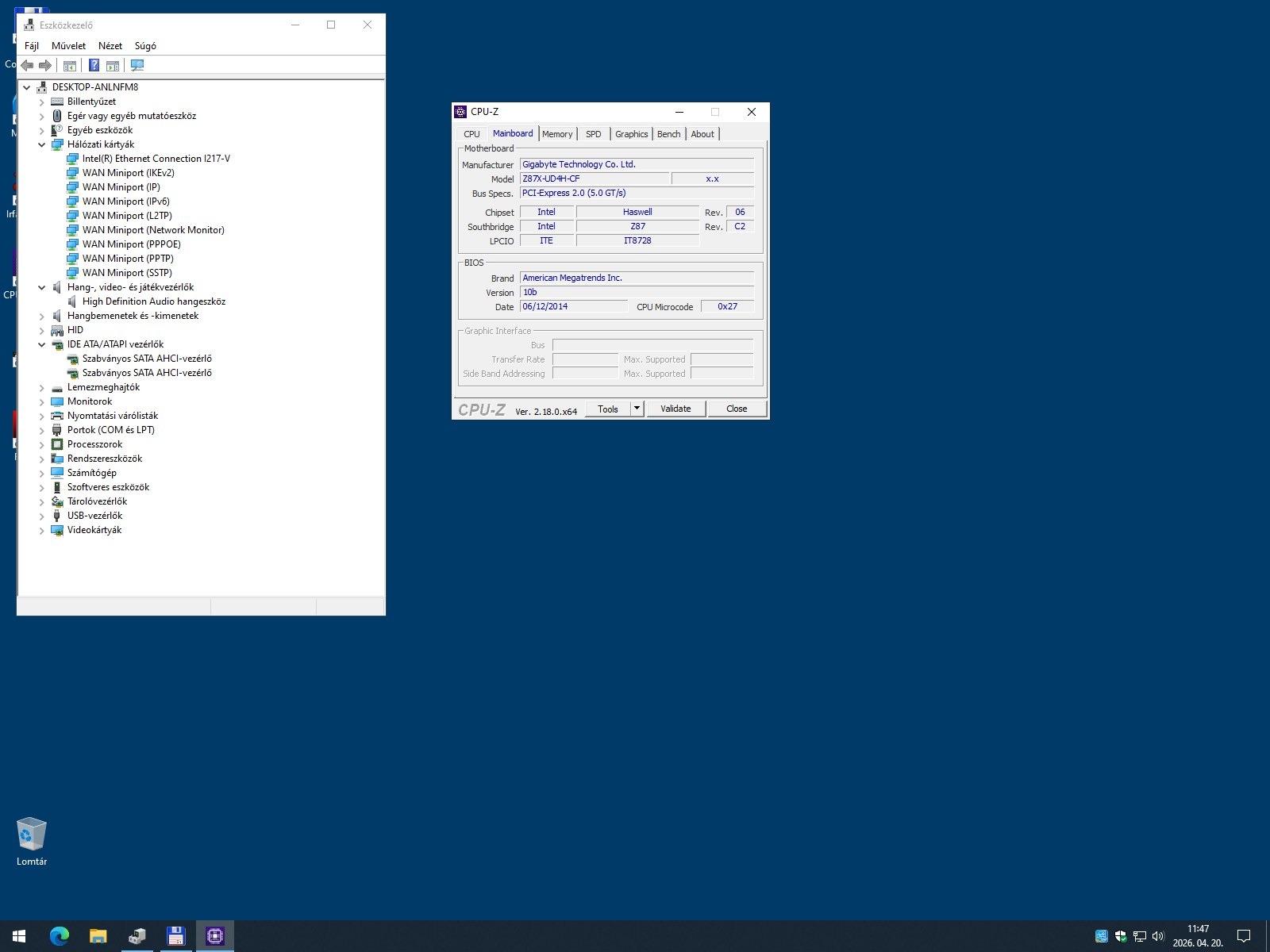1270x952 pixels.
Task: Click the Billentyűzet keyboard icon
Action: click(57, 102)
